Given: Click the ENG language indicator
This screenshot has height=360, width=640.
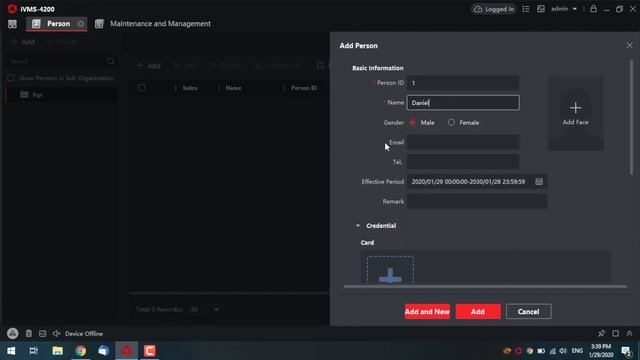Looking at the screenshot, I should (x=577, y=351).
